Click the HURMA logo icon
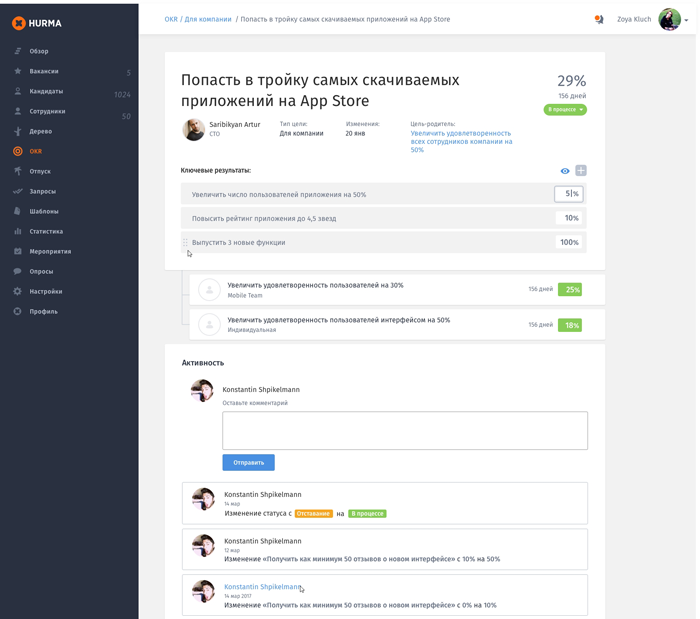 (x=18, y=23)
